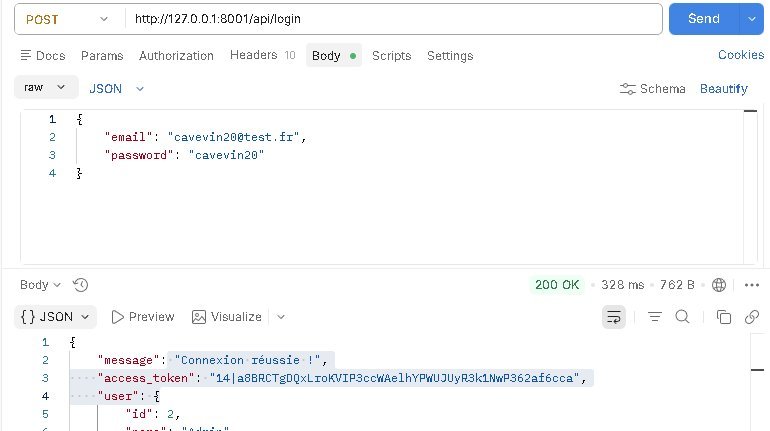
Task: Open the response more options ellipsis
Action: 752,285
